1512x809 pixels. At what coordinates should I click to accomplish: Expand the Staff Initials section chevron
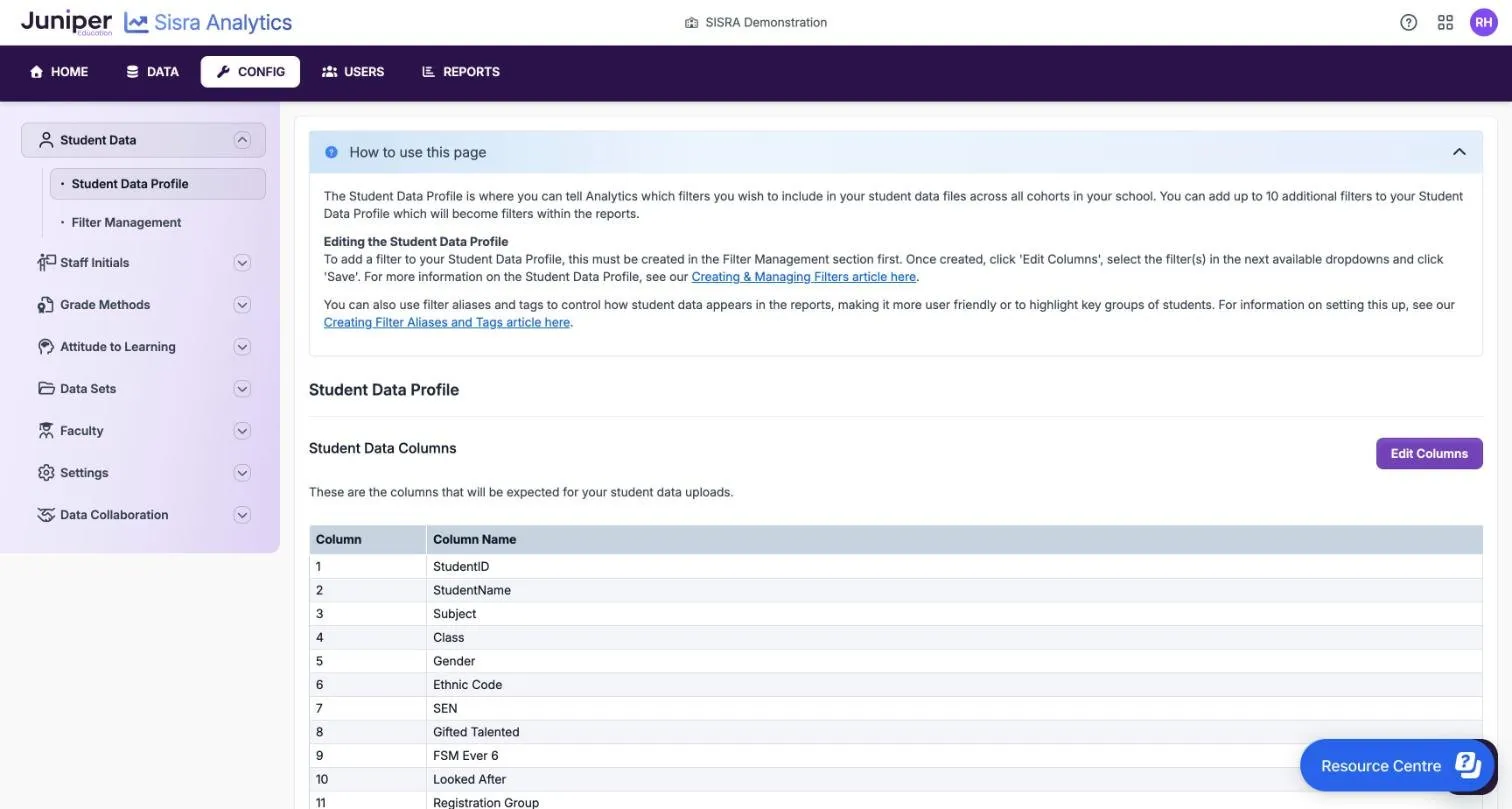tap(242, 262)
